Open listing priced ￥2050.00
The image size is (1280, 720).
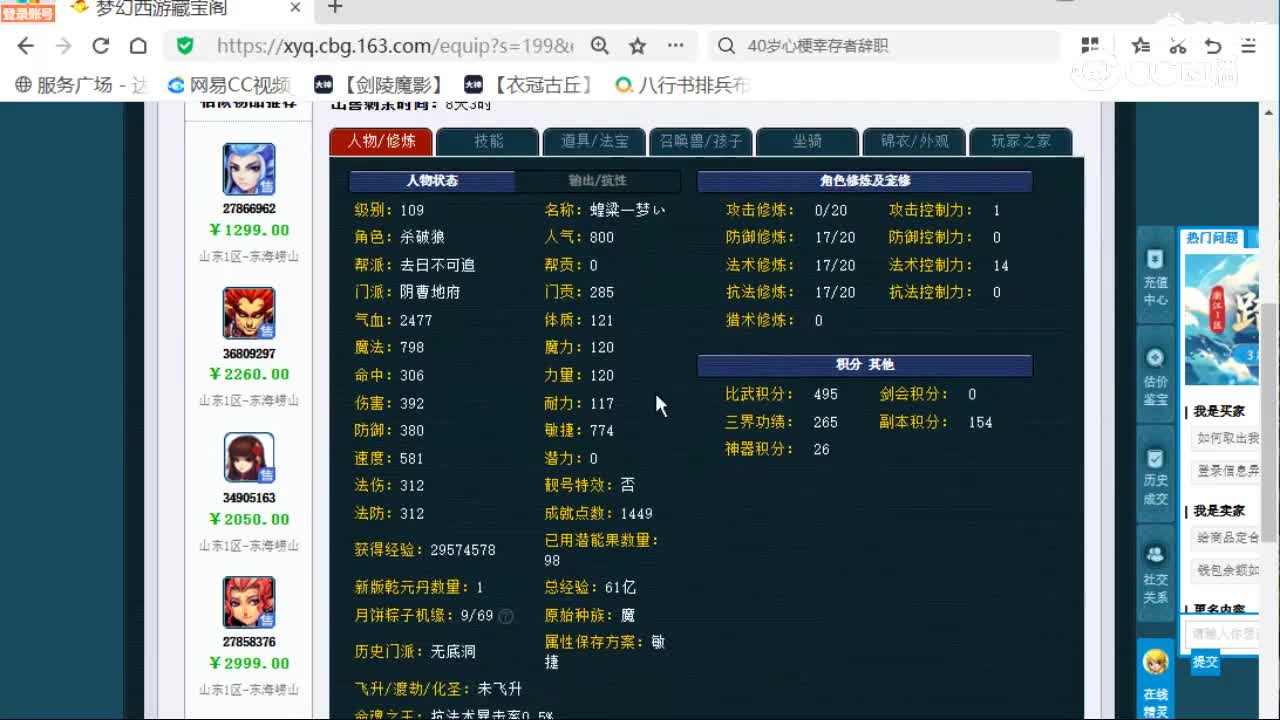click(x=249, y=519)
